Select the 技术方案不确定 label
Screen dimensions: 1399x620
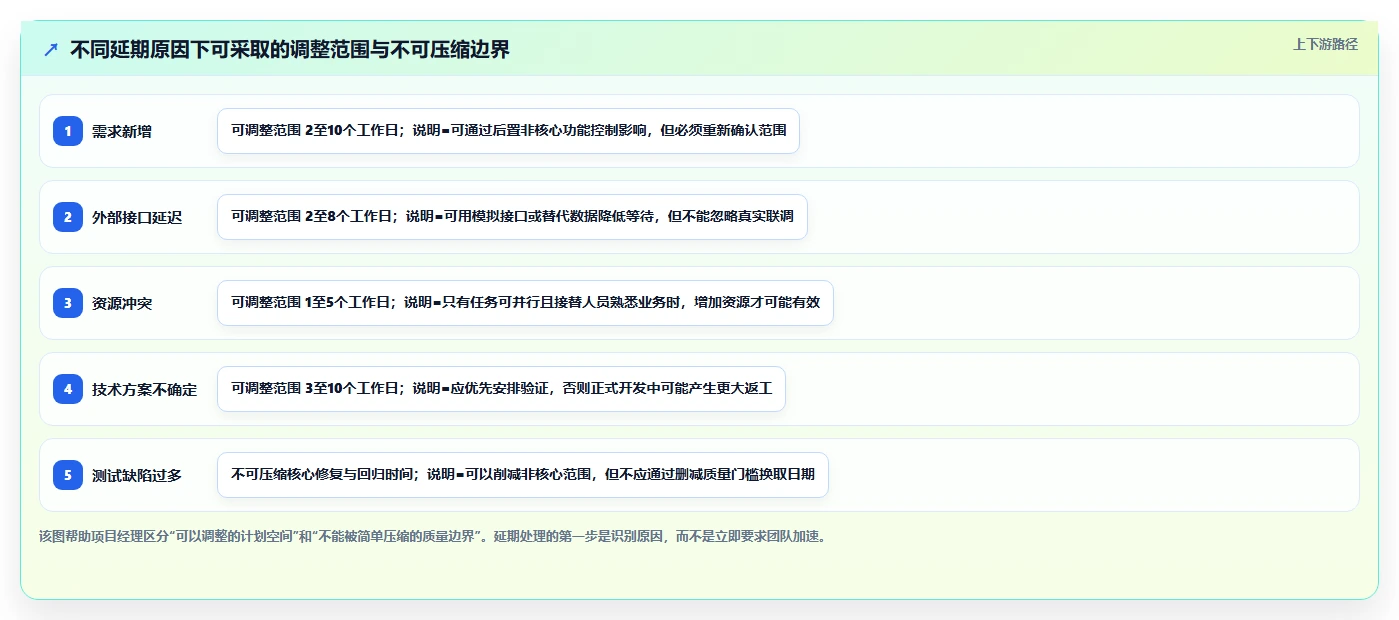tap(145, 389)
